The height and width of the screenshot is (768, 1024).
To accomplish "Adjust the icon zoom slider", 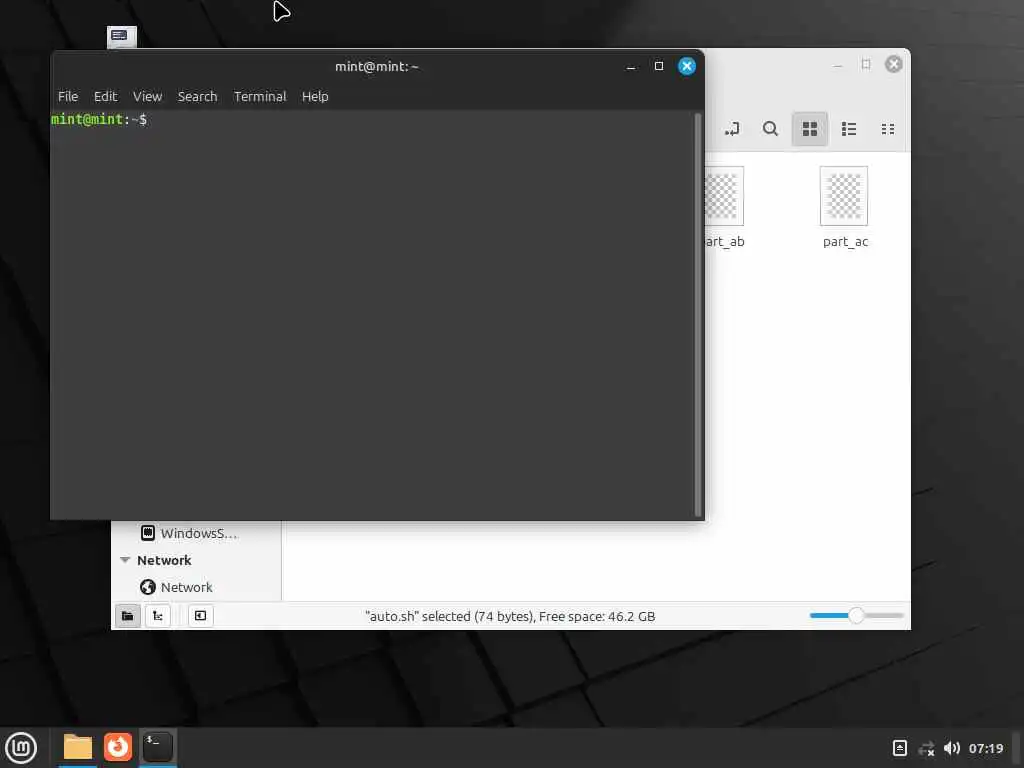I will pos(856,615).
